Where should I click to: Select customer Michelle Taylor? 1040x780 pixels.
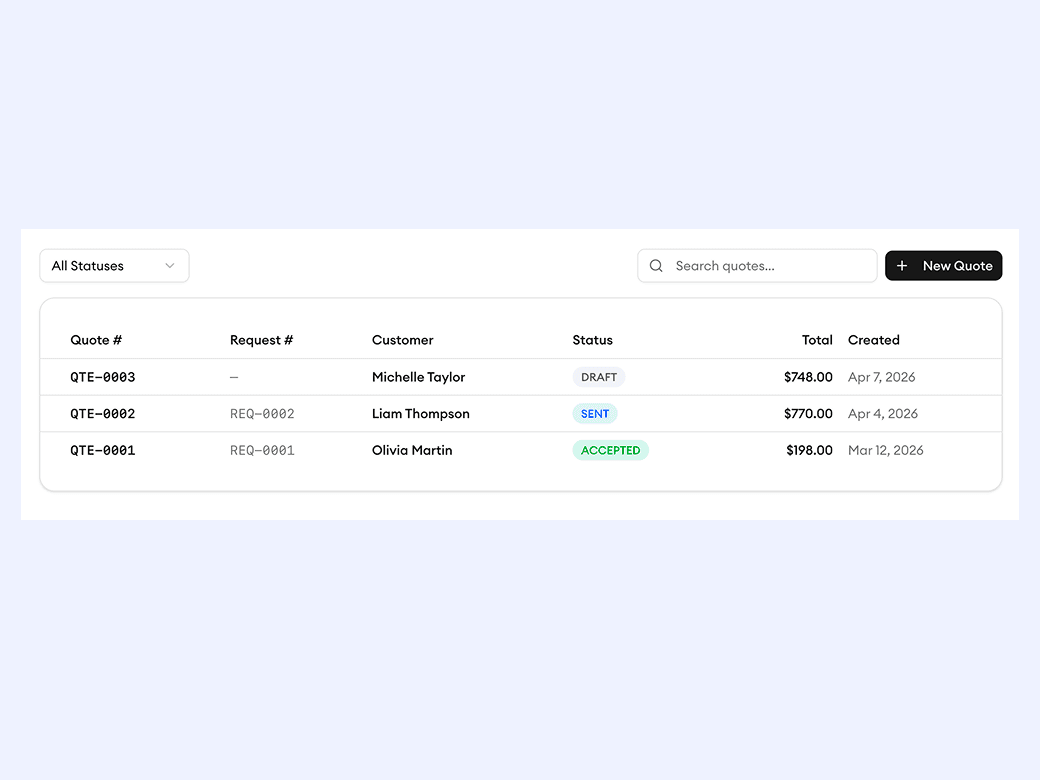[418, 377]
